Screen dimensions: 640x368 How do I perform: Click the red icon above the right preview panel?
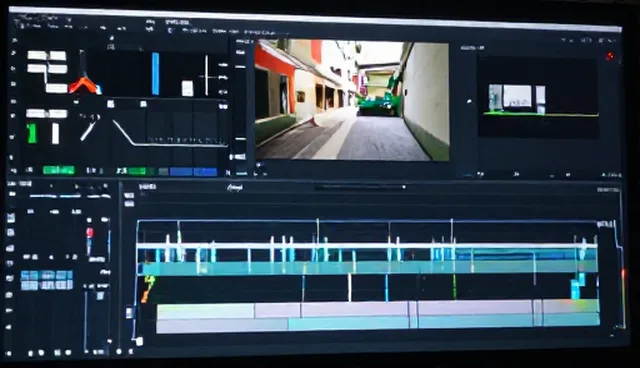(x=610, y=56)
